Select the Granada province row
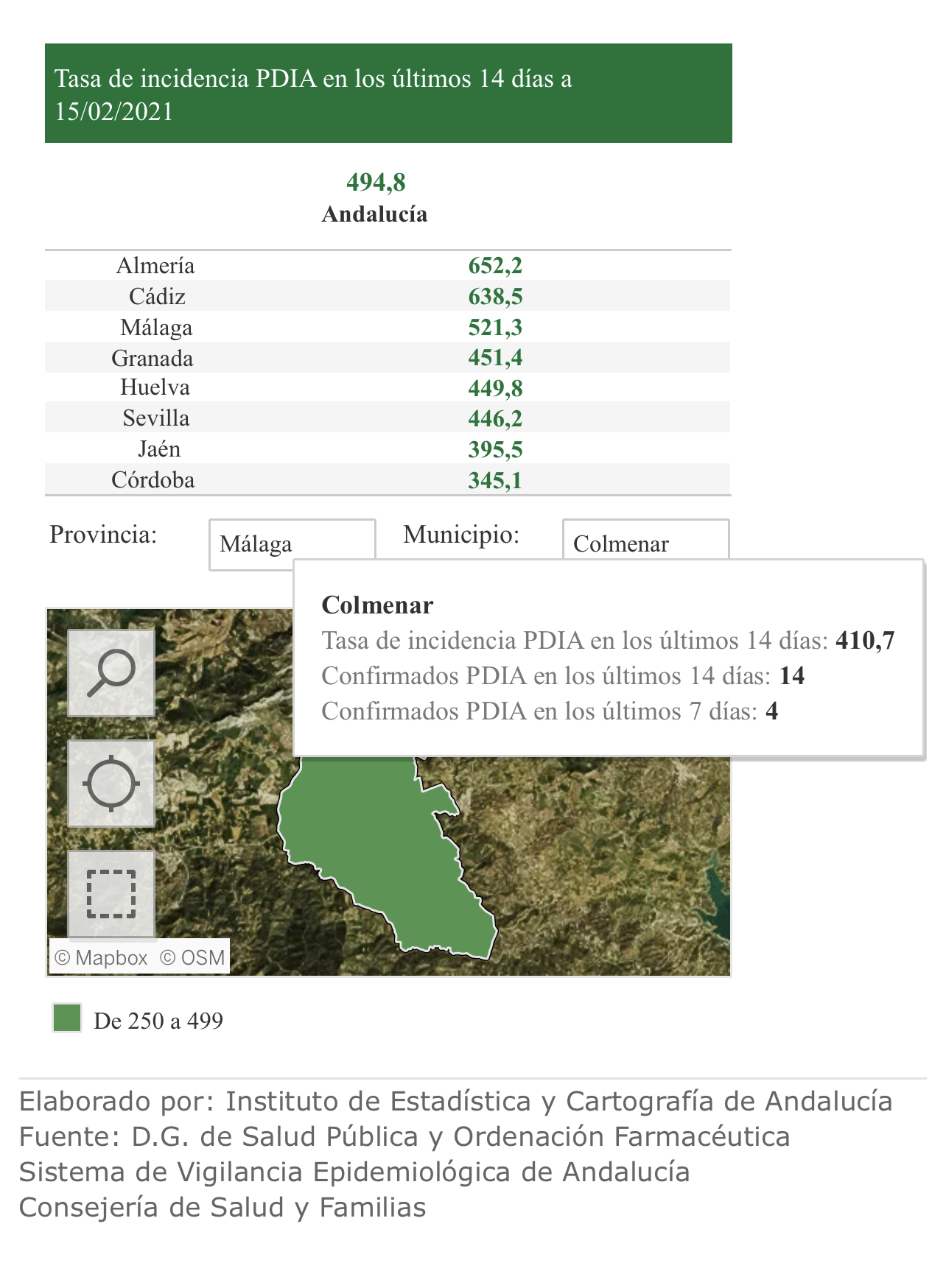 pos(388,358)
